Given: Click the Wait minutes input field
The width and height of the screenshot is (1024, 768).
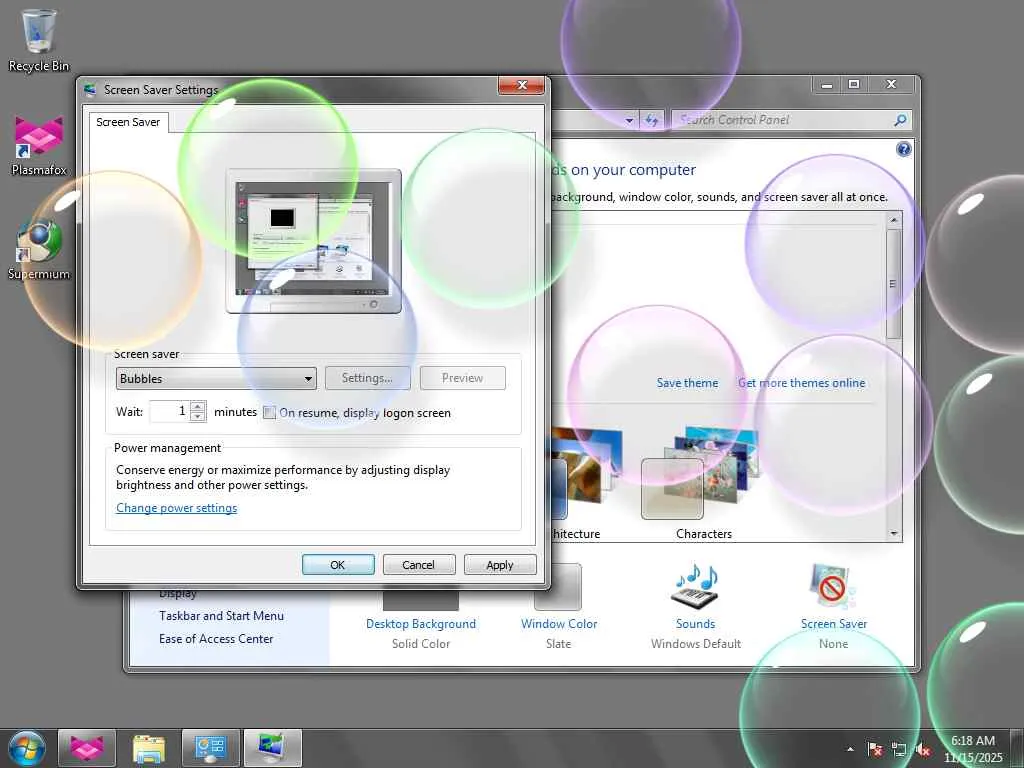Looking at the screenshot, I should pos(169,411).
